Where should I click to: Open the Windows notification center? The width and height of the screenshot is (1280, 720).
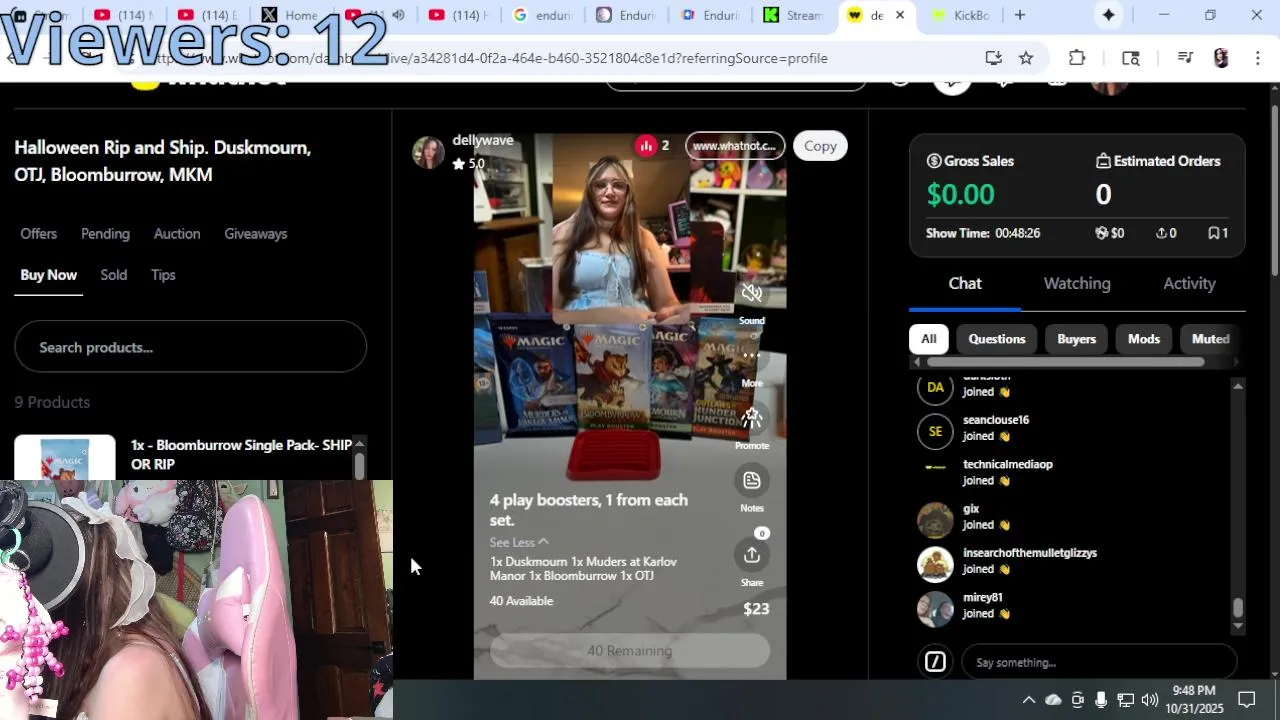tap(1247, 699)
